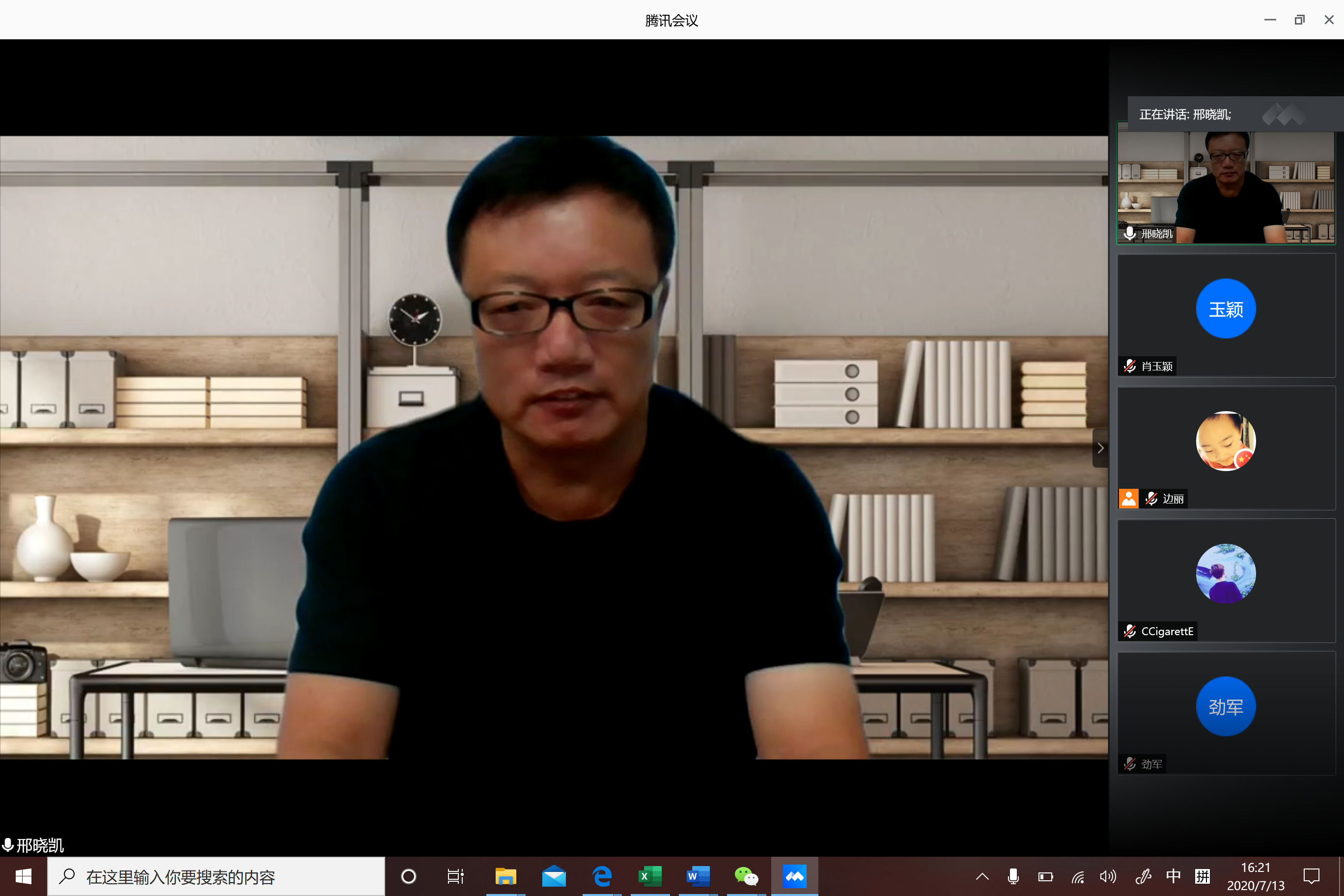Switch the 中 input language indicator

1173,876
